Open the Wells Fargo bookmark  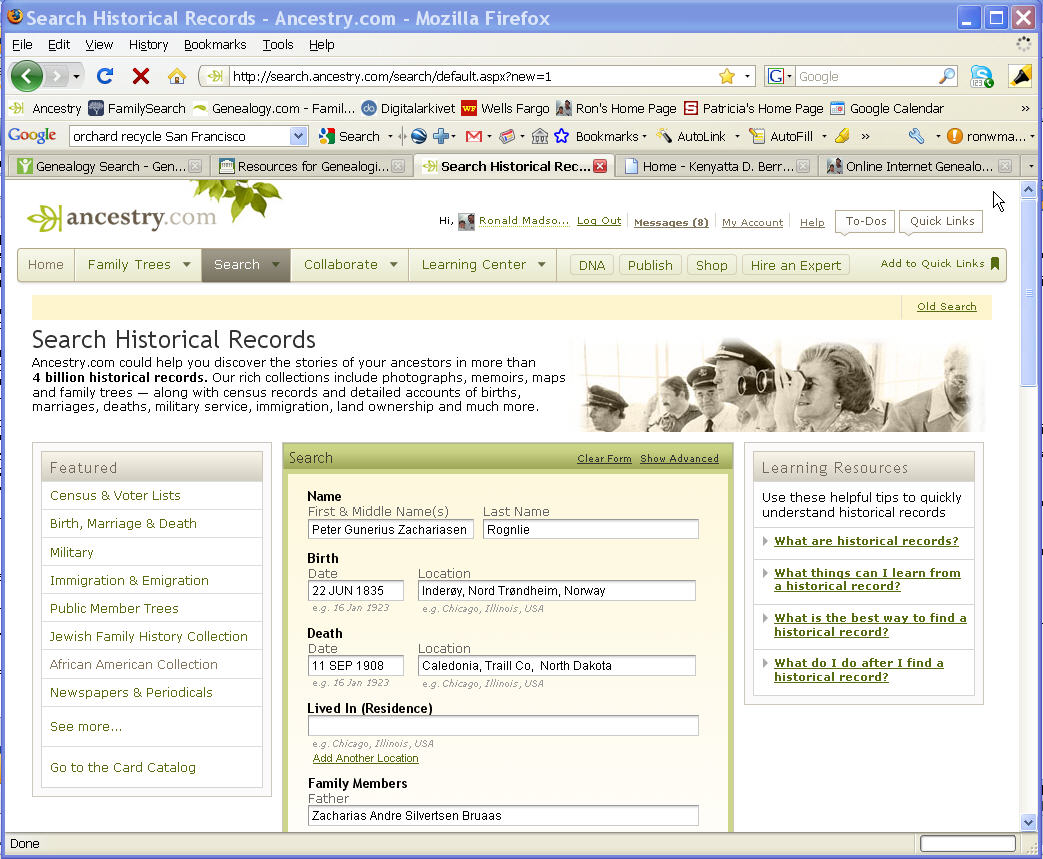pos(506,108)
